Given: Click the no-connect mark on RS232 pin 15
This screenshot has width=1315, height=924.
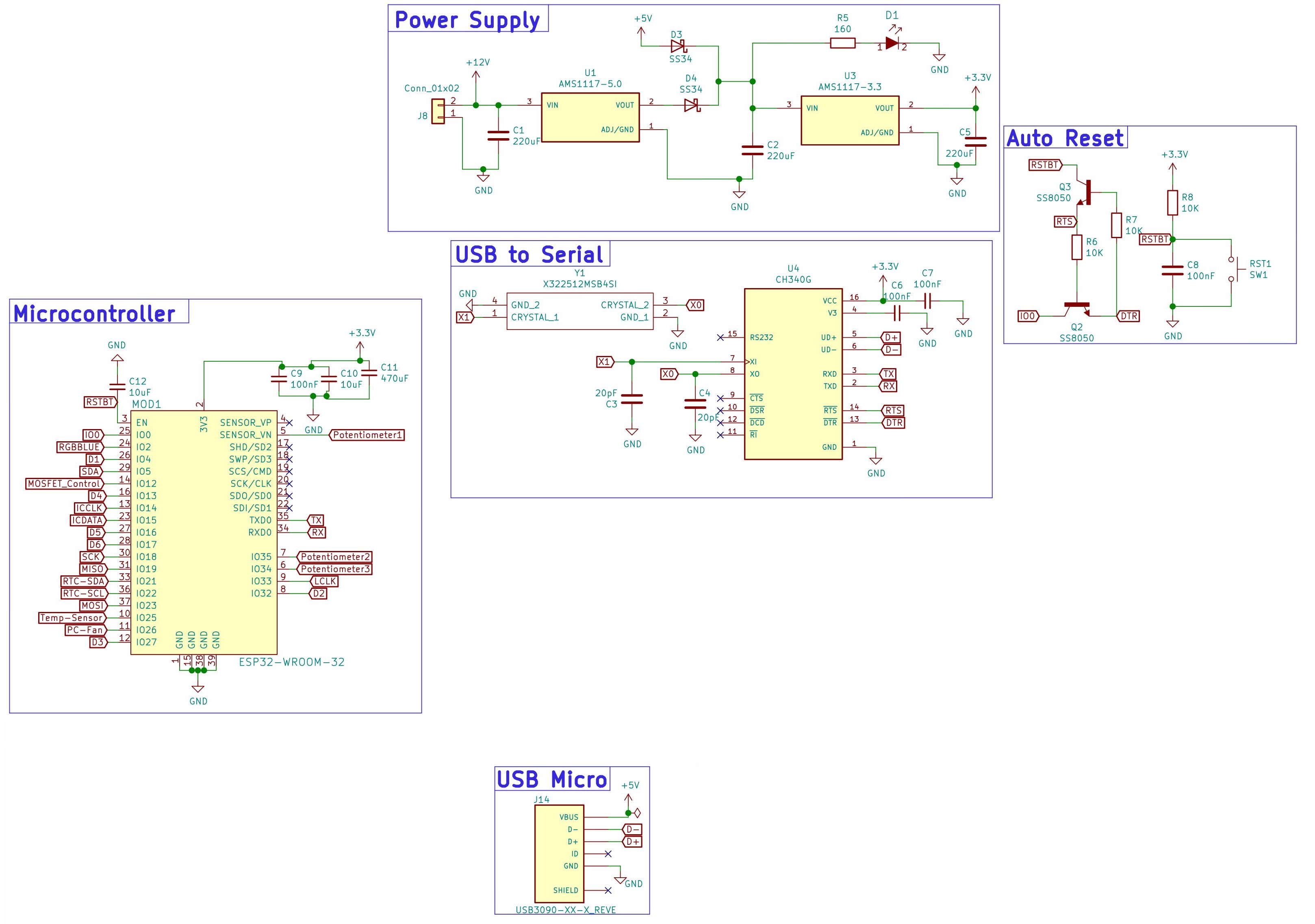Looking at the screenshot, I should [x=720, y=337].
